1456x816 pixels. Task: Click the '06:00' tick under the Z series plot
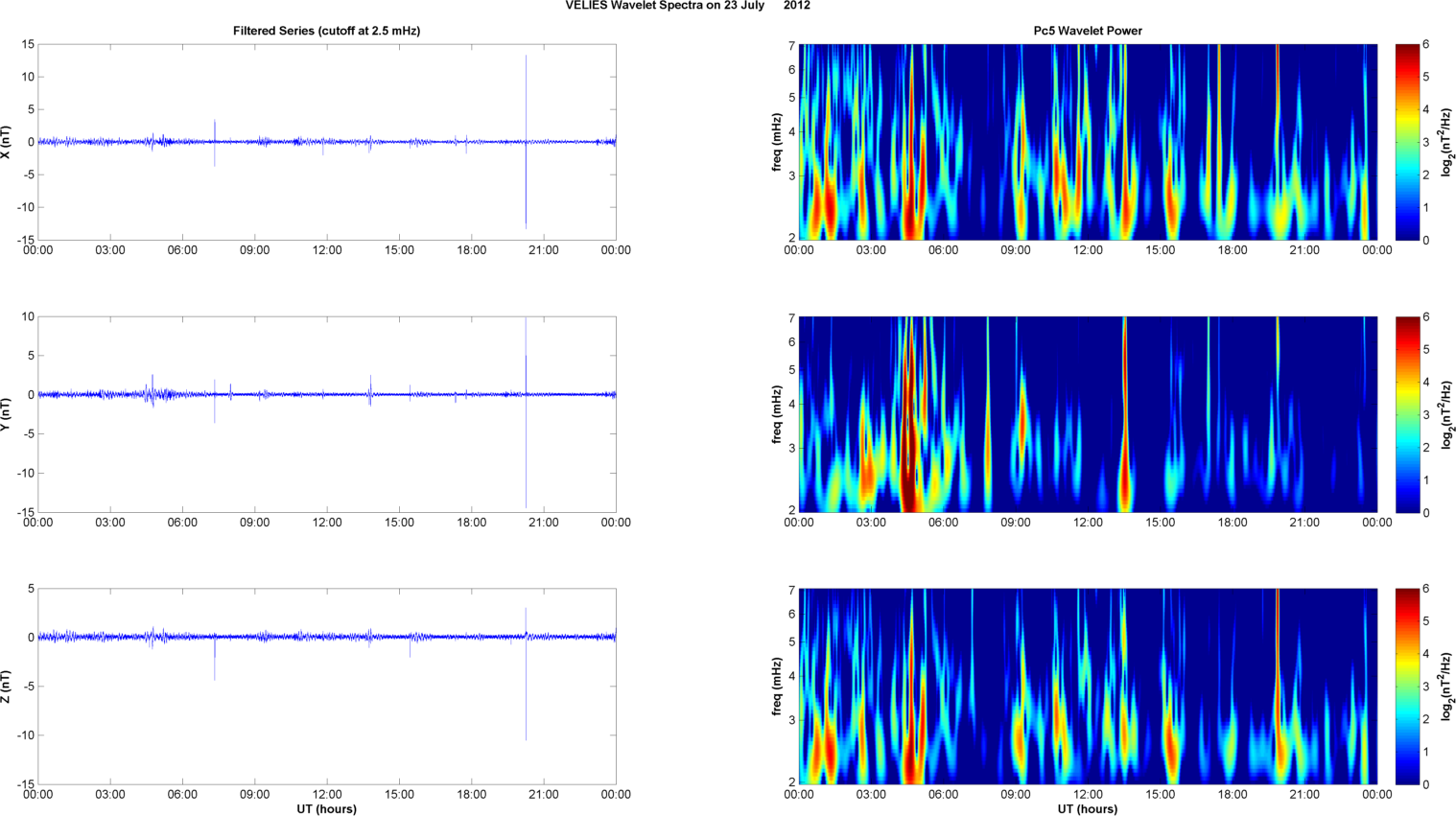182,794
